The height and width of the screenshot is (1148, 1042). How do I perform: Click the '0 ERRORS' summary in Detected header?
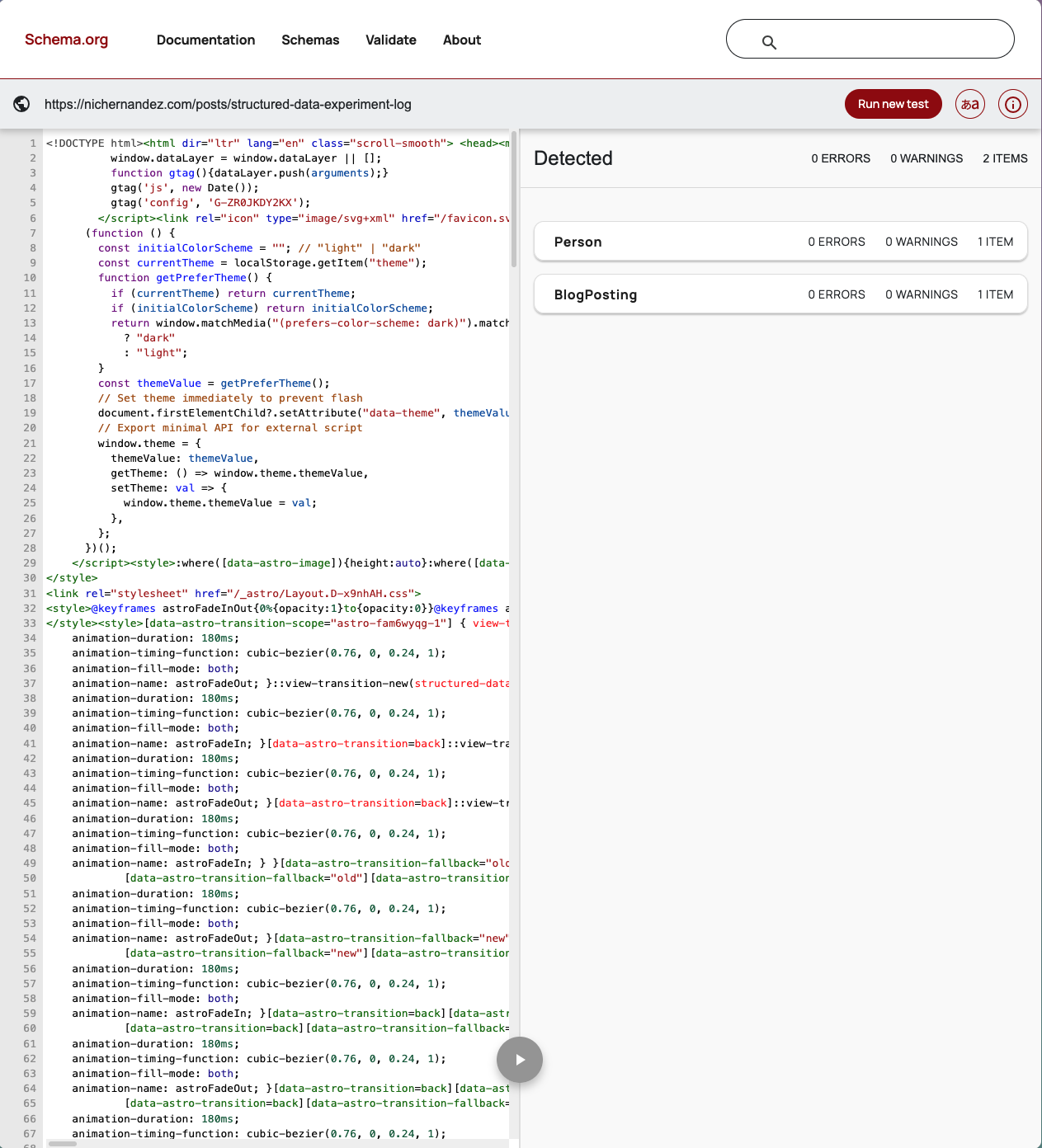click(x=841, y=158)
